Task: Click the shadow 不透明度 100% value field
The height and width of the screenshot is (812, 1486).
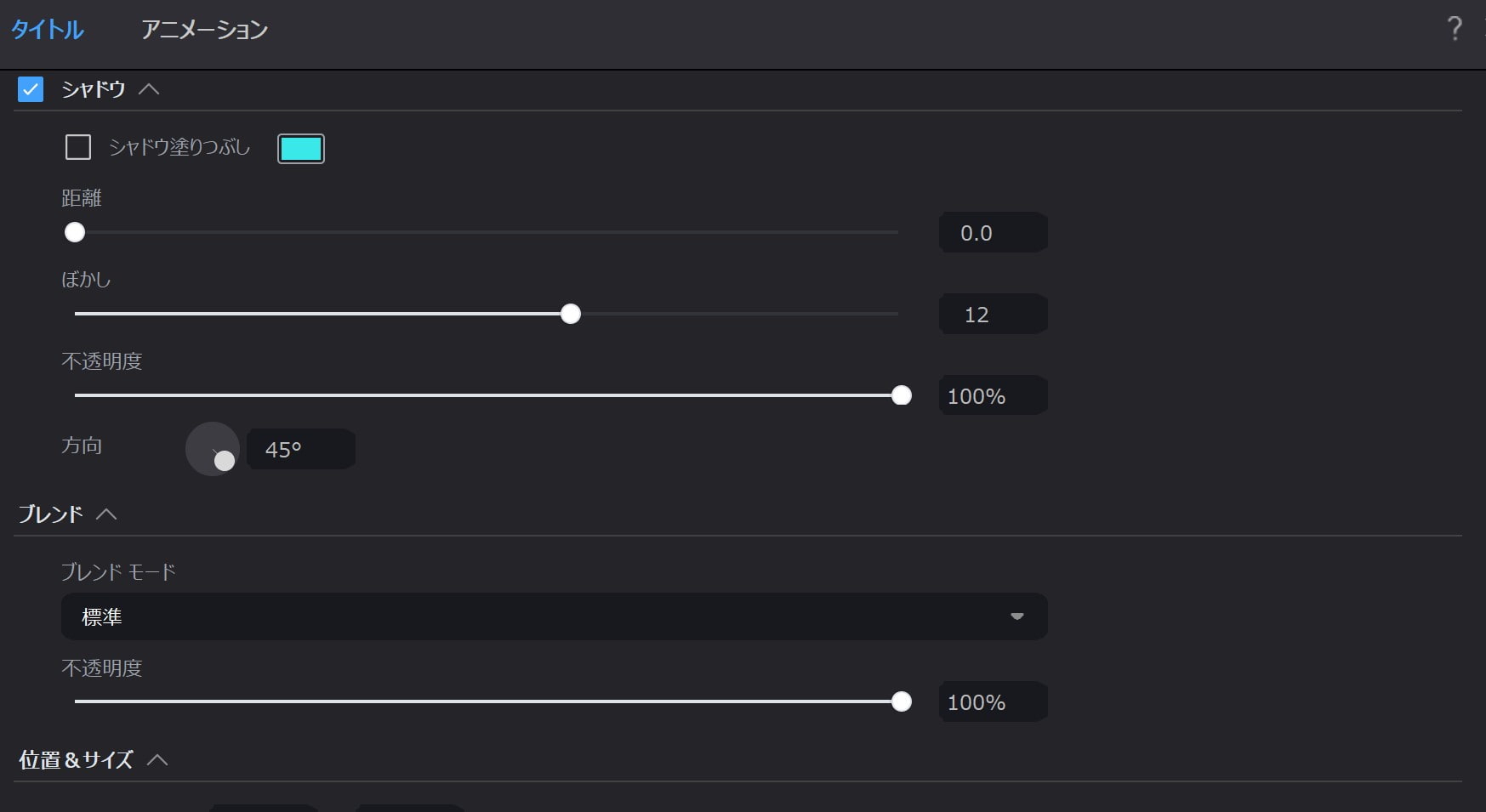Action: 993,396
